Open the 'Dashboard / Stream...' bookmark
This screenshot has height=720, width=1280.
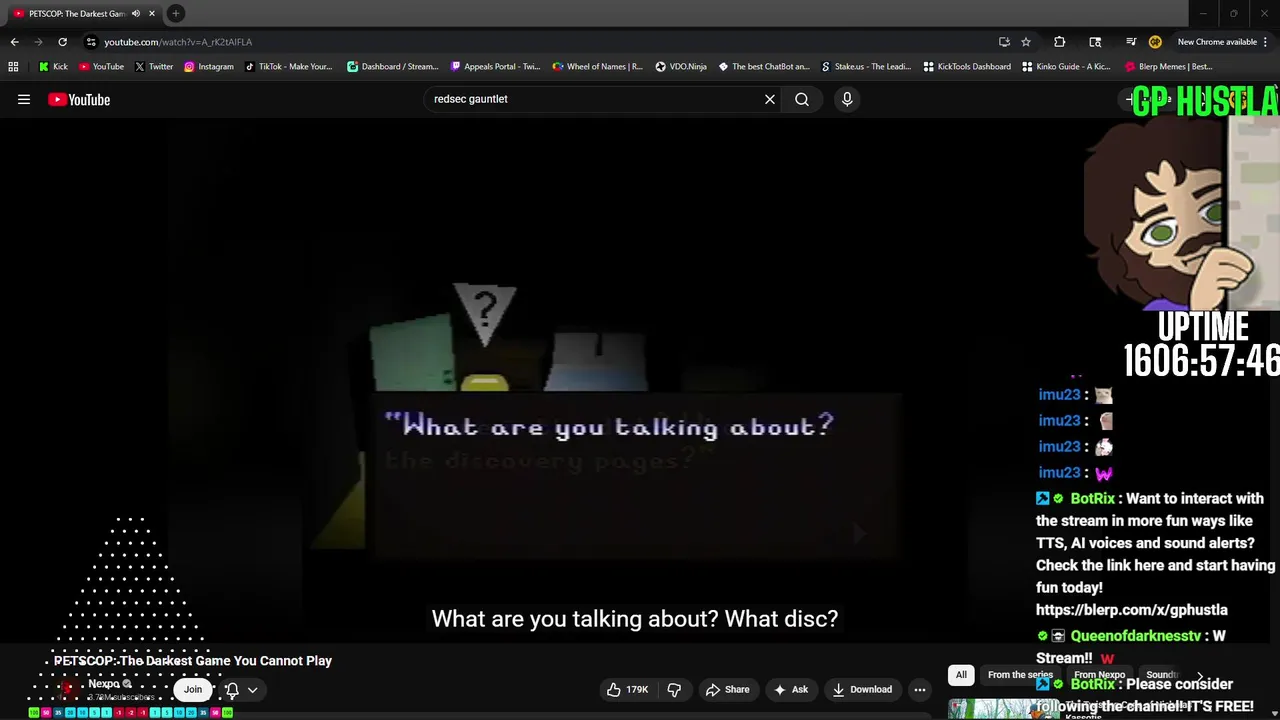pos(392,67)
